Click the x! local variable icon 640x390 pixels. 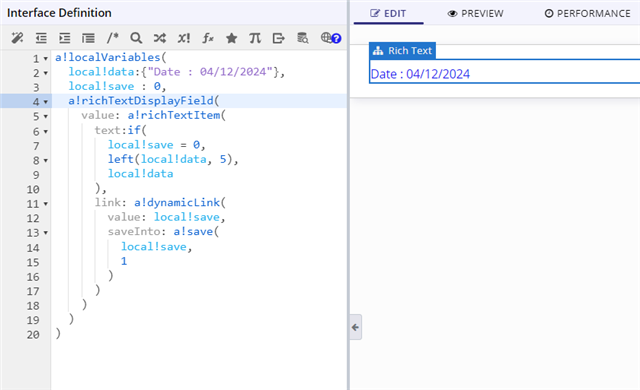click(184, 38)
